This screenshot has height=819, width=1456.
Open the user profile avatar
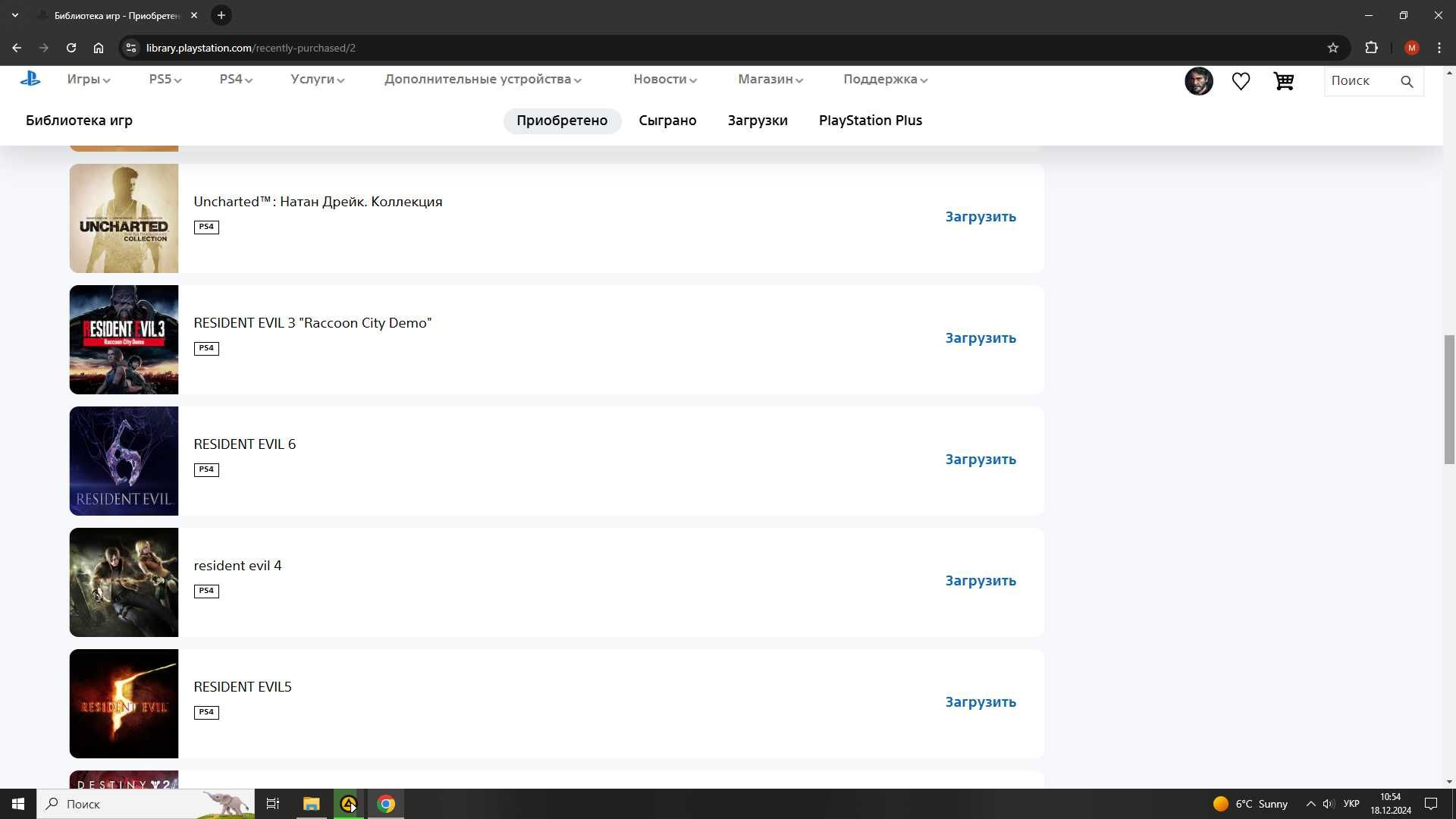(x=1199, y=81)
